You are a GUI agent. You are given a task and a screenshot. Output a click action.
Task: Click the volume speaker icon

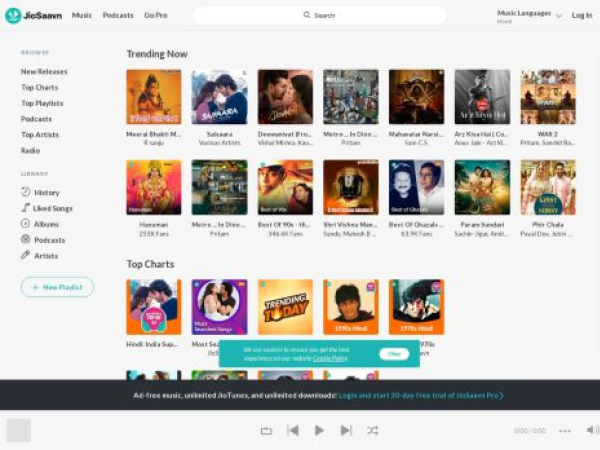pyautogui.click(x=592, y=430)
